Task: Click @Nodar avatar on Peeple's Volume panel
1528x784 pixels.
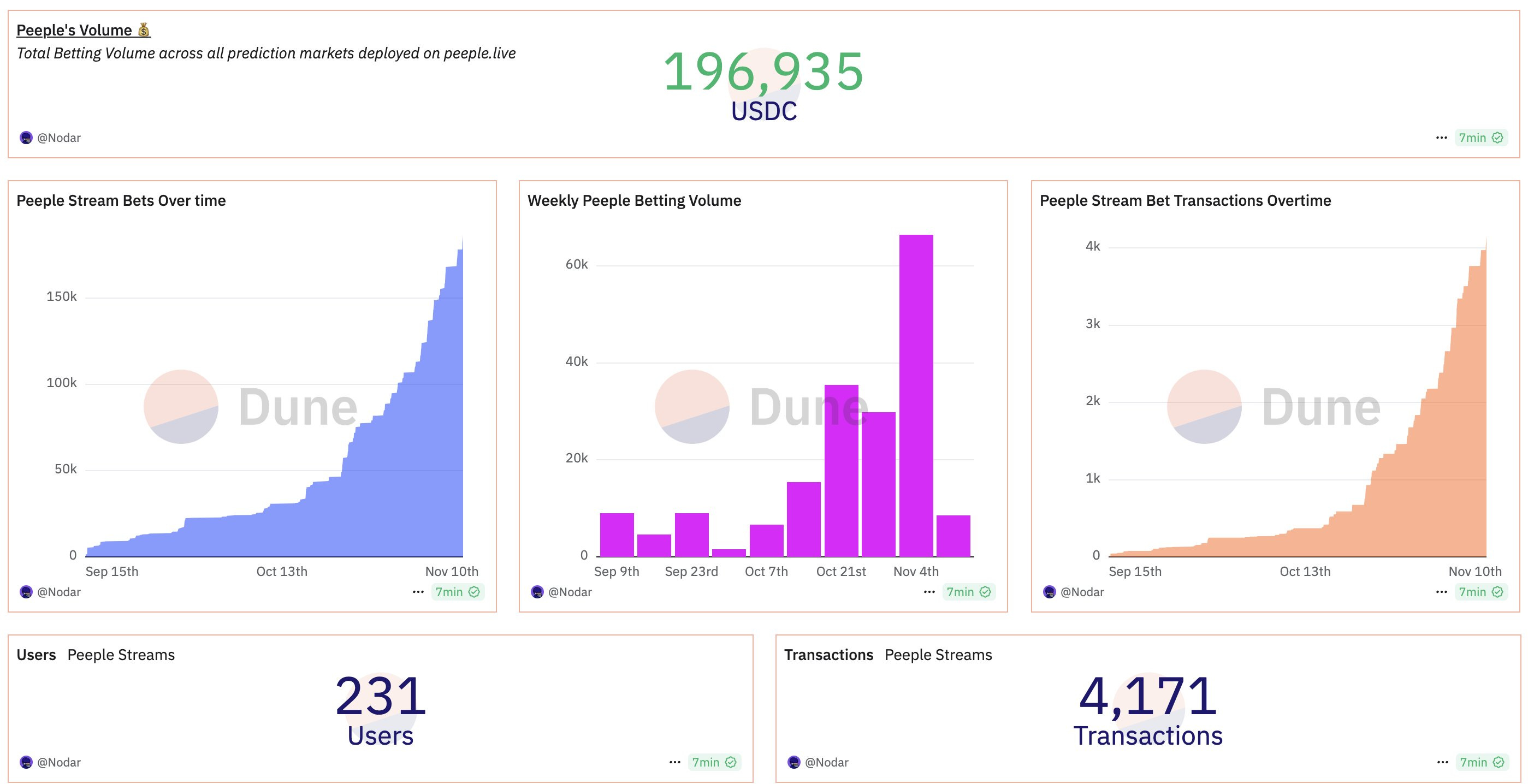Action: 26,138
